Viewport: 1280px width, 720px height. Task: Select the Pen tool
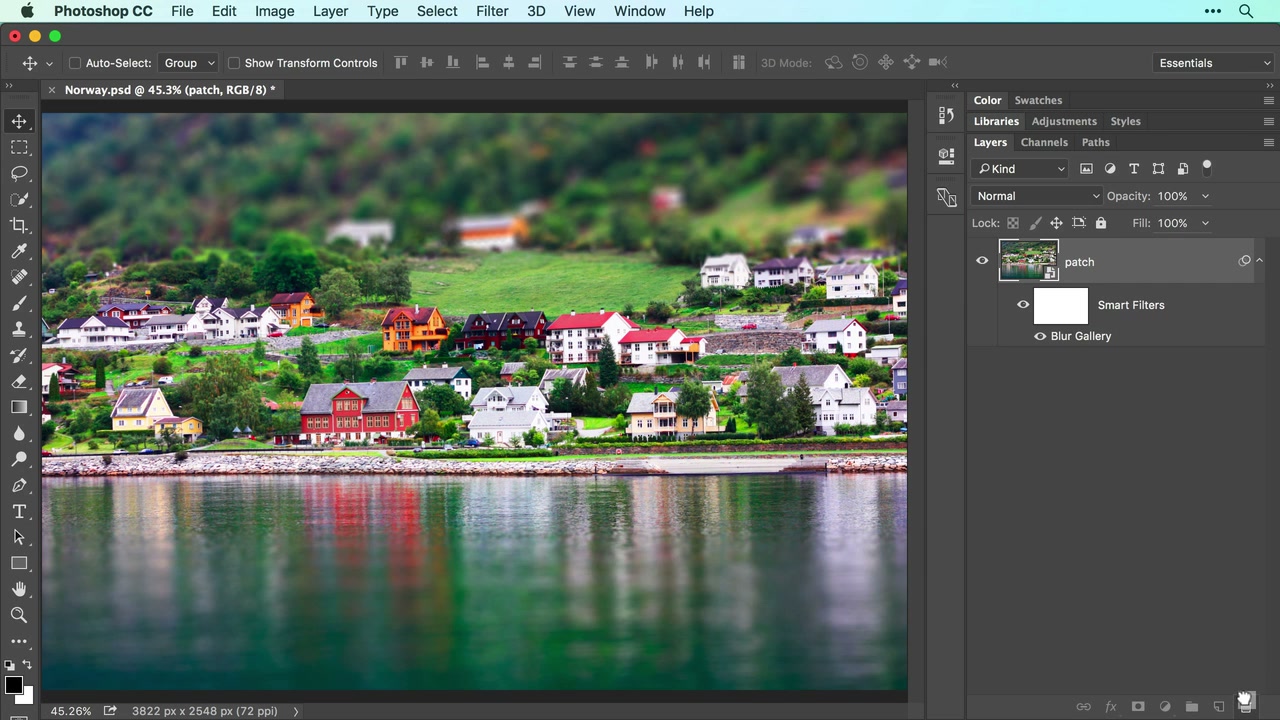(x=19, y=485)
